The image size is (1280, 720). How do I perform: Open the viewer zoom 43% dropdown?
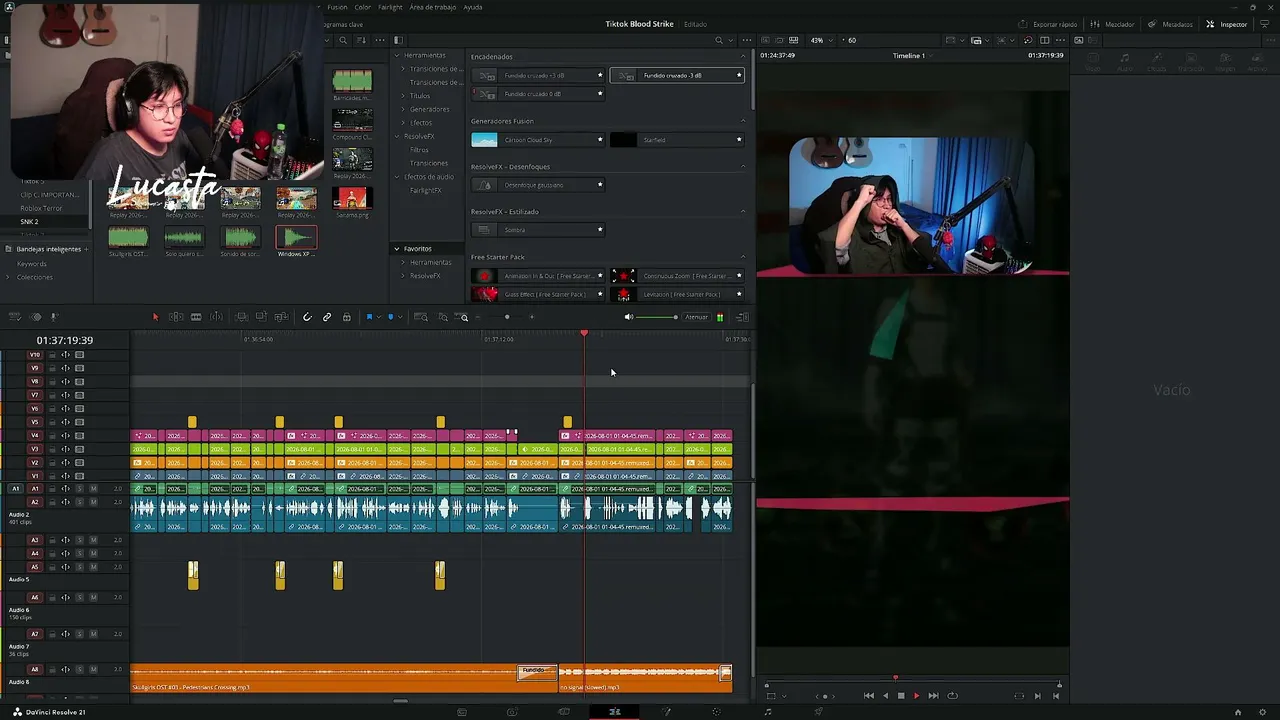pyautogui.click(x=822, y=40)
